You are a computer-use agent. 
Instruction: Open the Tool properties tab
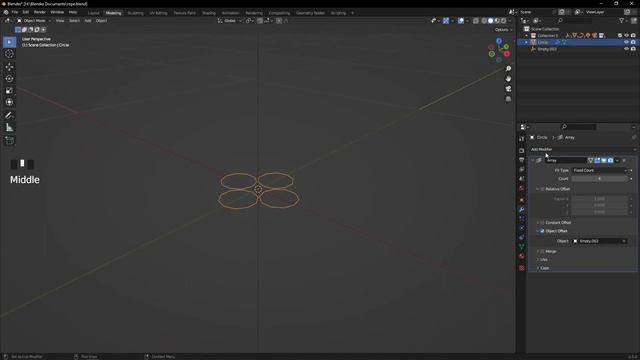point(522,139)
